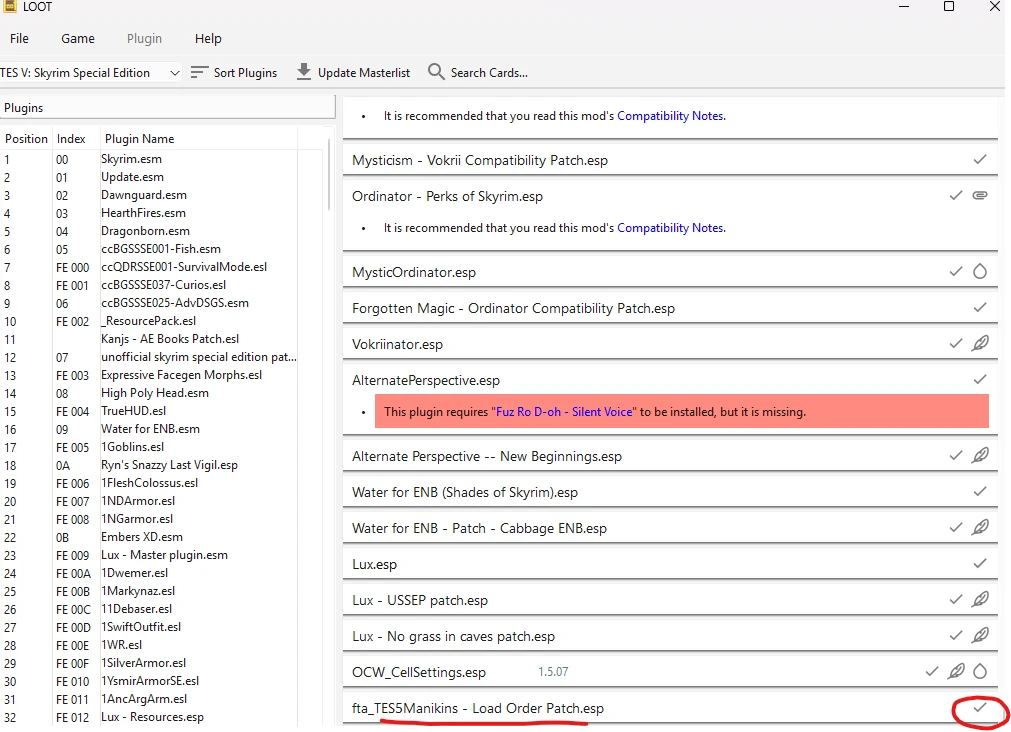This screenshot has width=1011, height=732.
Task: Click the feather icon on OCW_CellSettings.esp card
Action: [956, 671]
